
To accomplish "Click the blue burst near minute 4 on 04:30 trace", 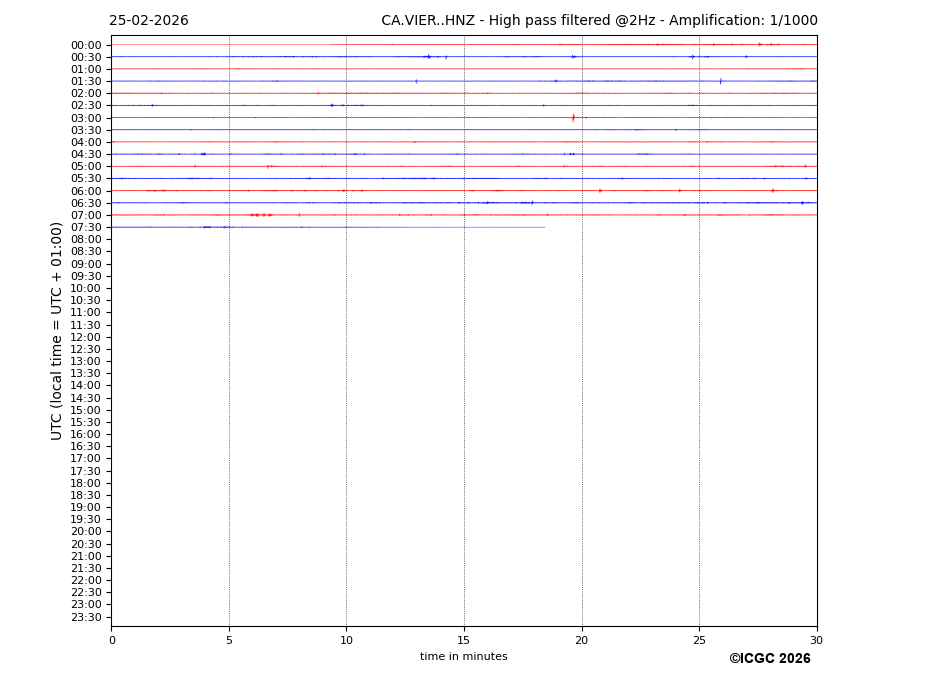I will 203,154.
